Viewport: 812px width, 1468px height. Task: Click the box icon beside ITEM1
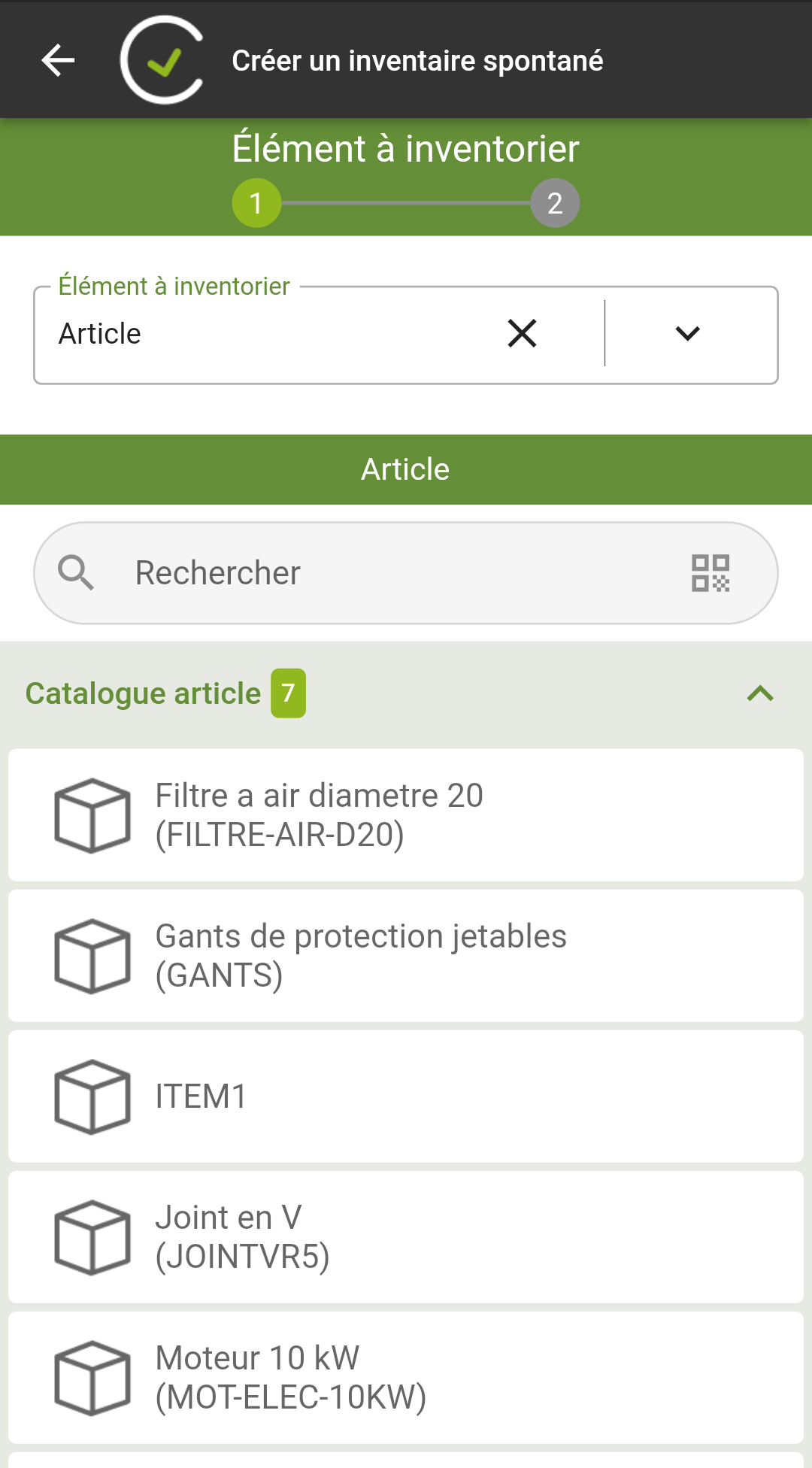(x=92, y=1096)
